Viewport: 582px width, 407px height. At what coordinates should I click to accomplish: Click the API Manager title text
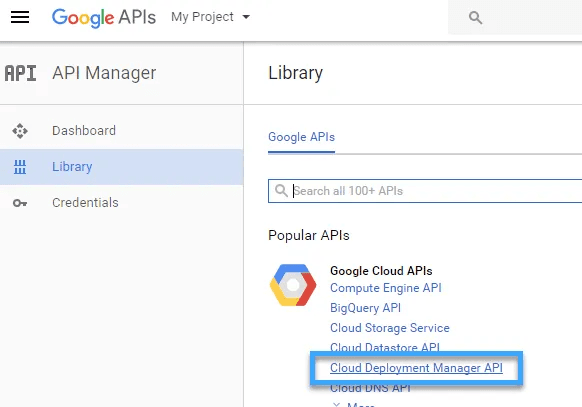point(104,73)
